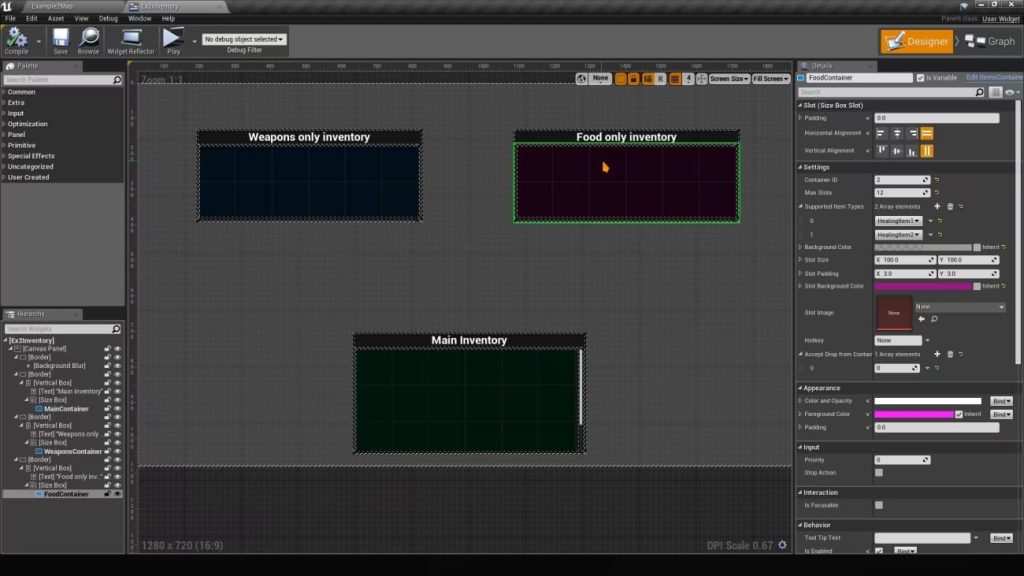Viewport: 1024px width, 576px height.
Task: Open the Asset menu
Action: [56, 18]
